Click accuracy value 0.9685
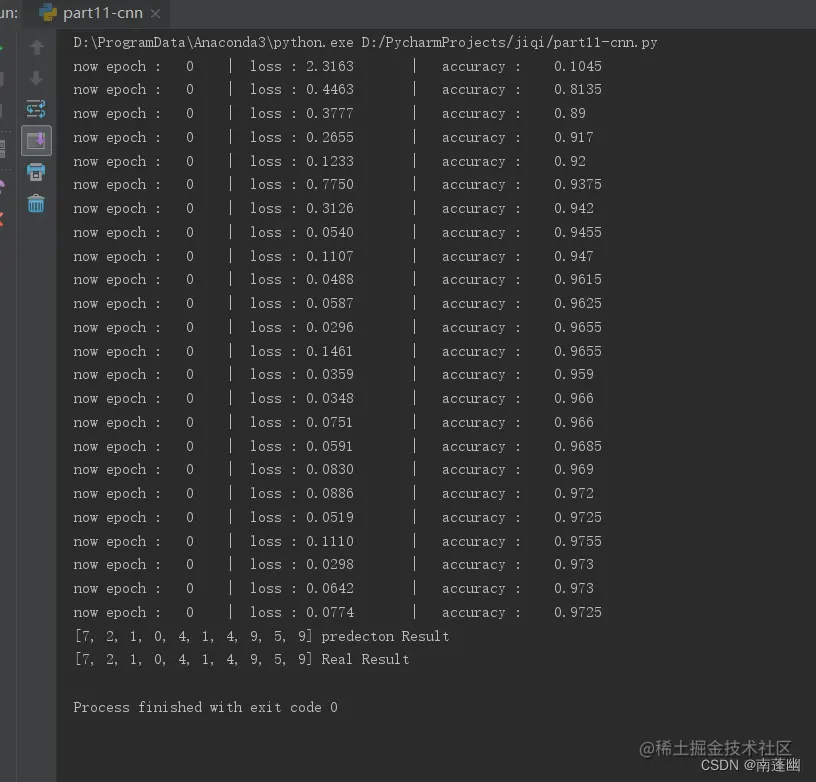 pos(578,446)
